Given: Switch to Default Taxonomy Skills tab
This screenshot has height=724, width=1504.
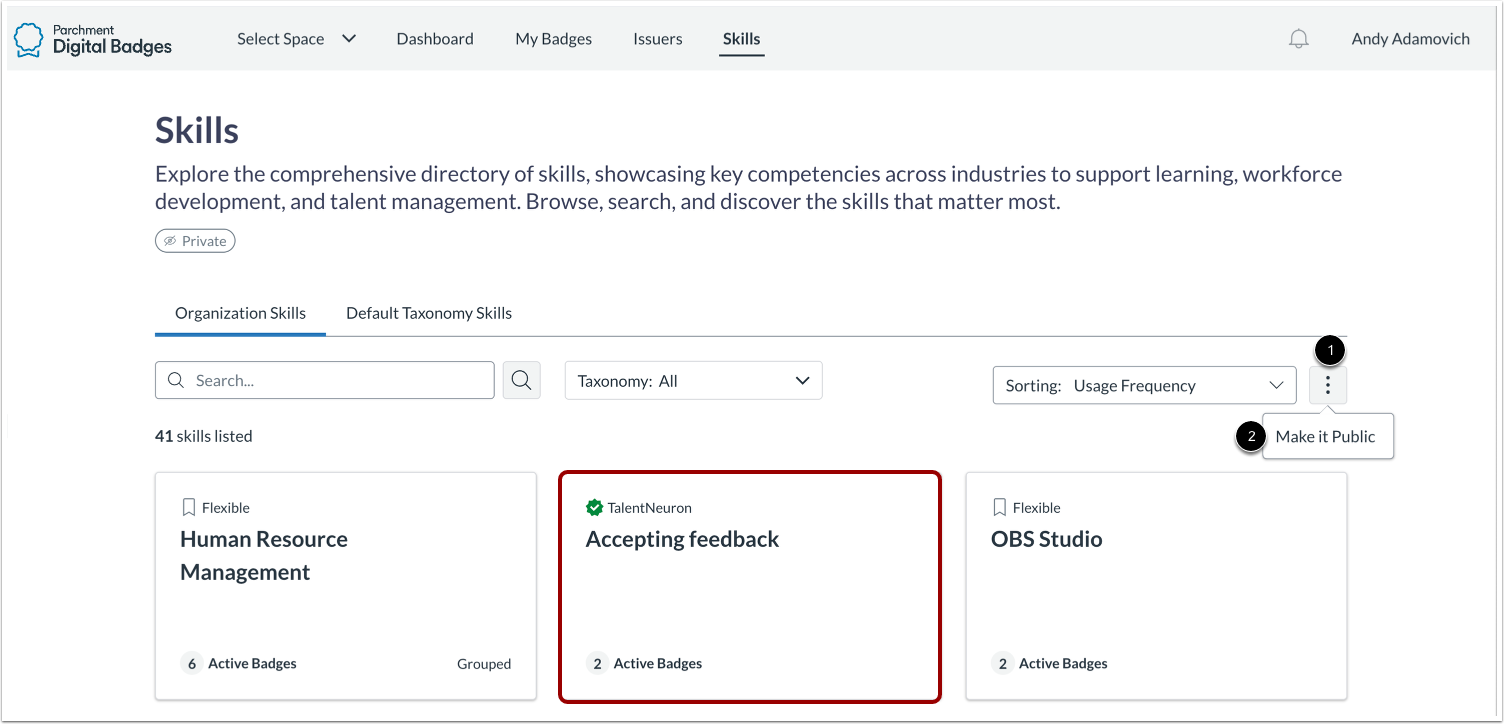Looking at the screenshot, I should point(428,313).
